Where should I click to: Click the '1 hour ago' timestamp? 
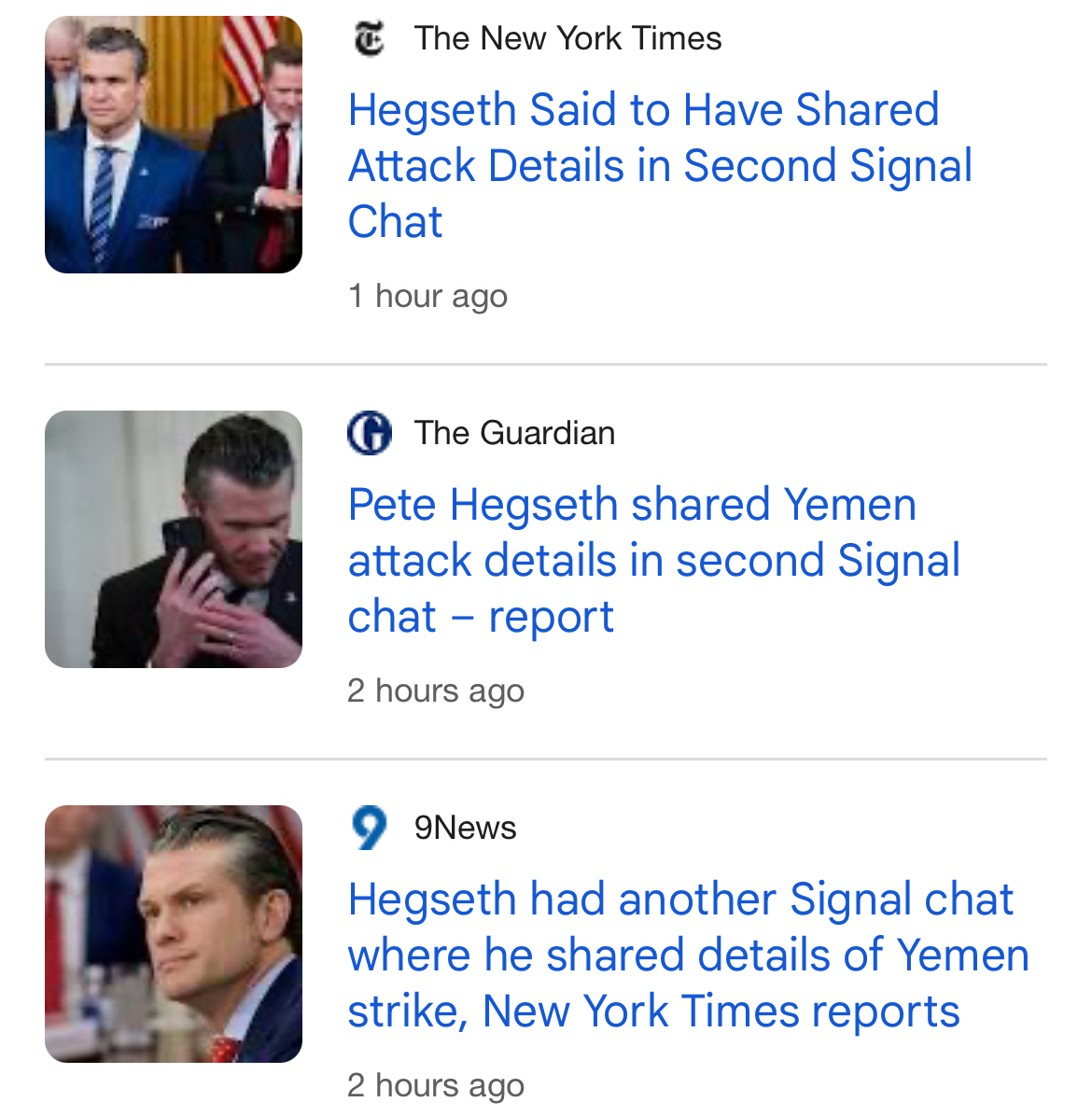point(427,297)
